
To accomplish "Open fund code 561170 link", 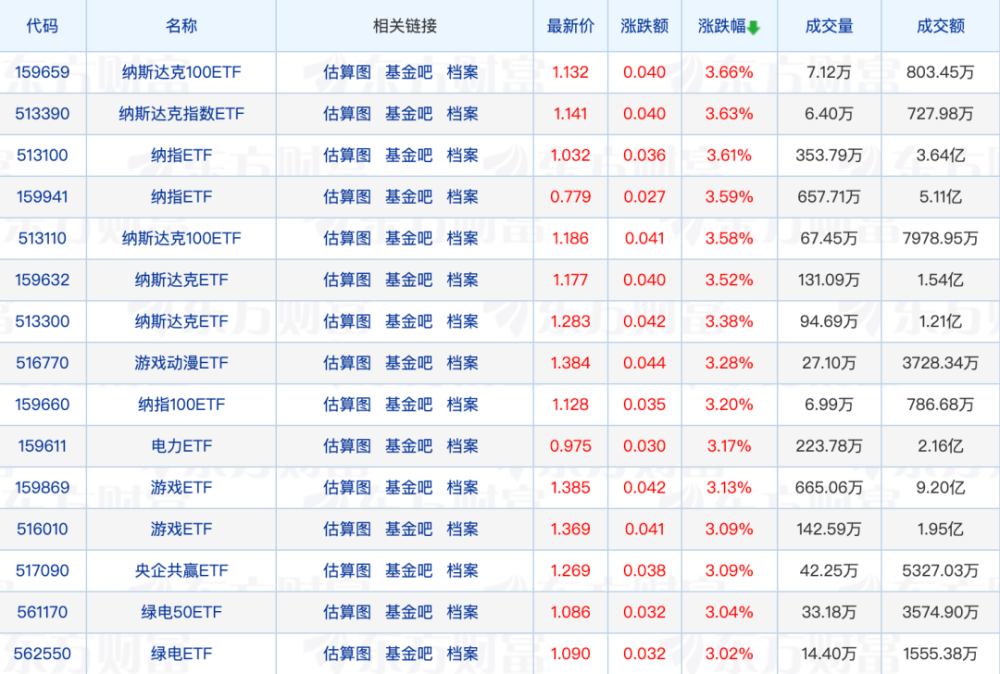I will [x=42, y=612].
